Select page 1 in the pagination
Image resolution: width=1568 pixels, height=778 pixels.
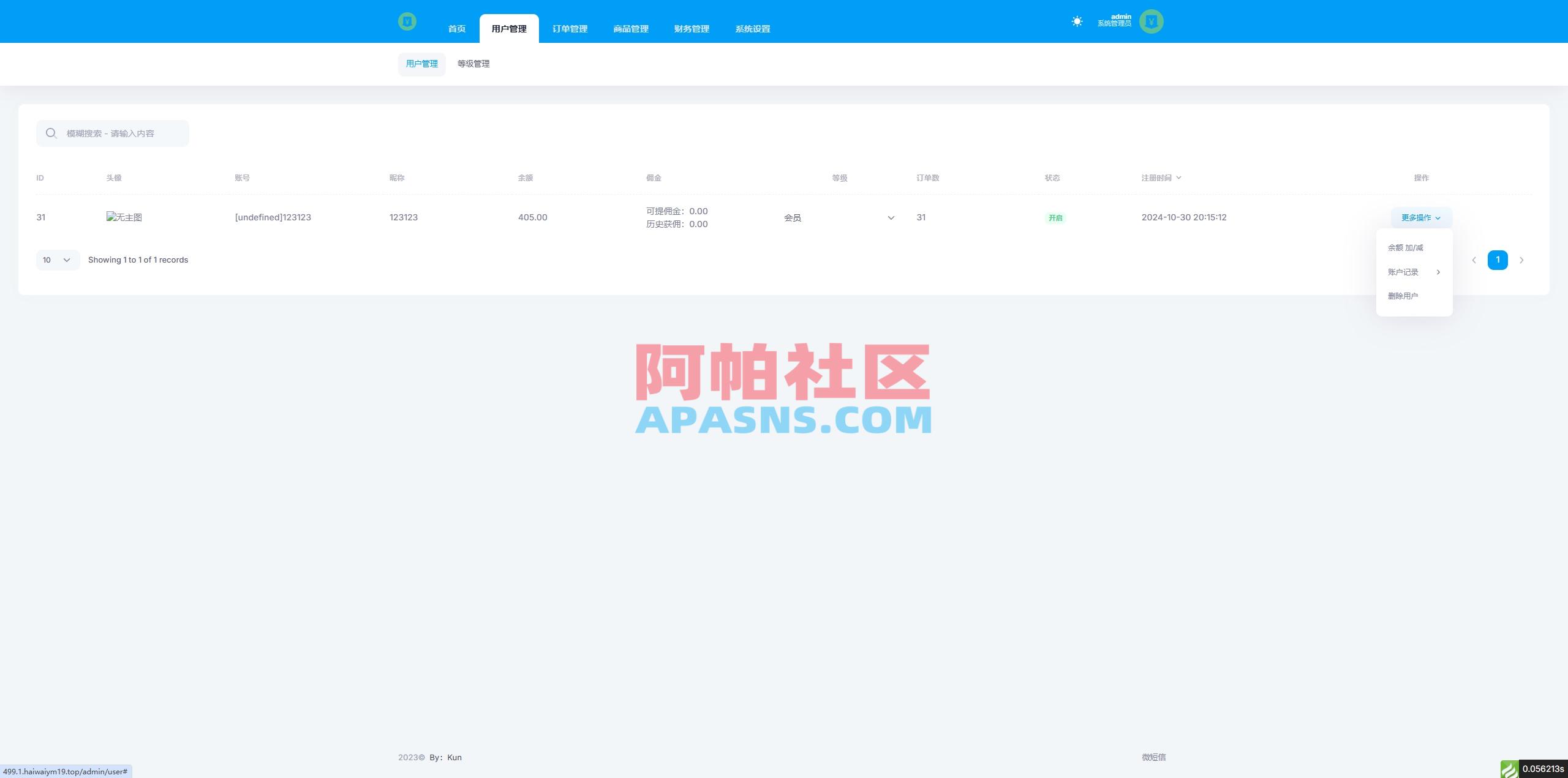pos(1498,260)
